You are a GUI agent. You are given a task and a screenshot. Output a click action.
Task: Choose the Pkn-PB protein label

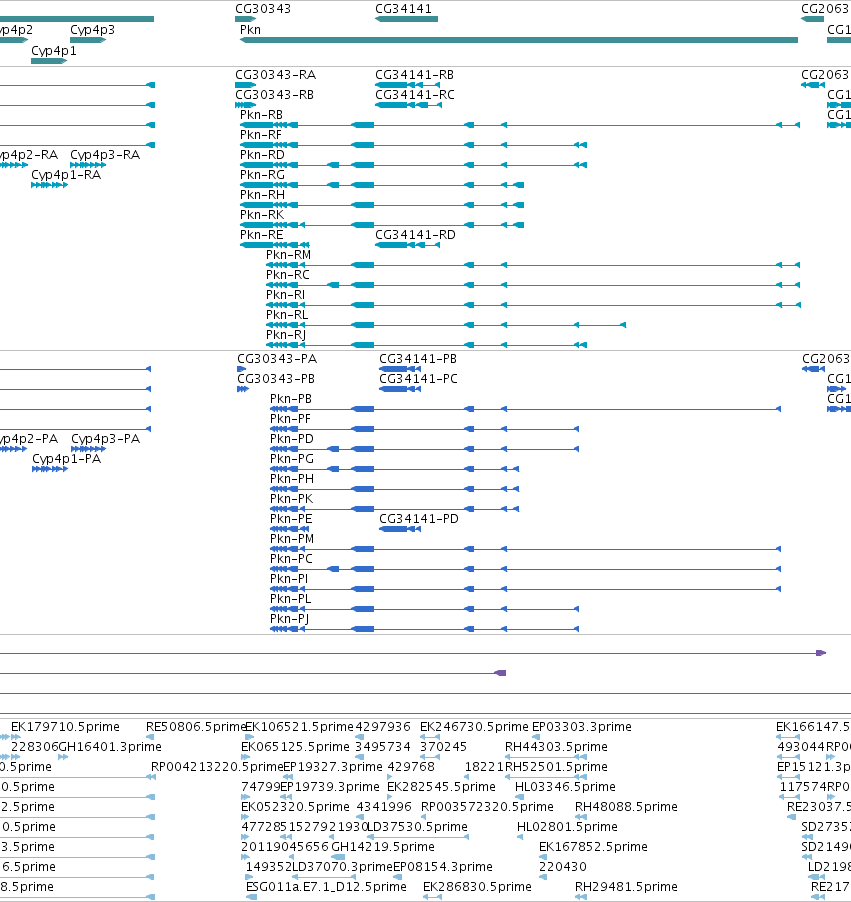coord(291,399)
